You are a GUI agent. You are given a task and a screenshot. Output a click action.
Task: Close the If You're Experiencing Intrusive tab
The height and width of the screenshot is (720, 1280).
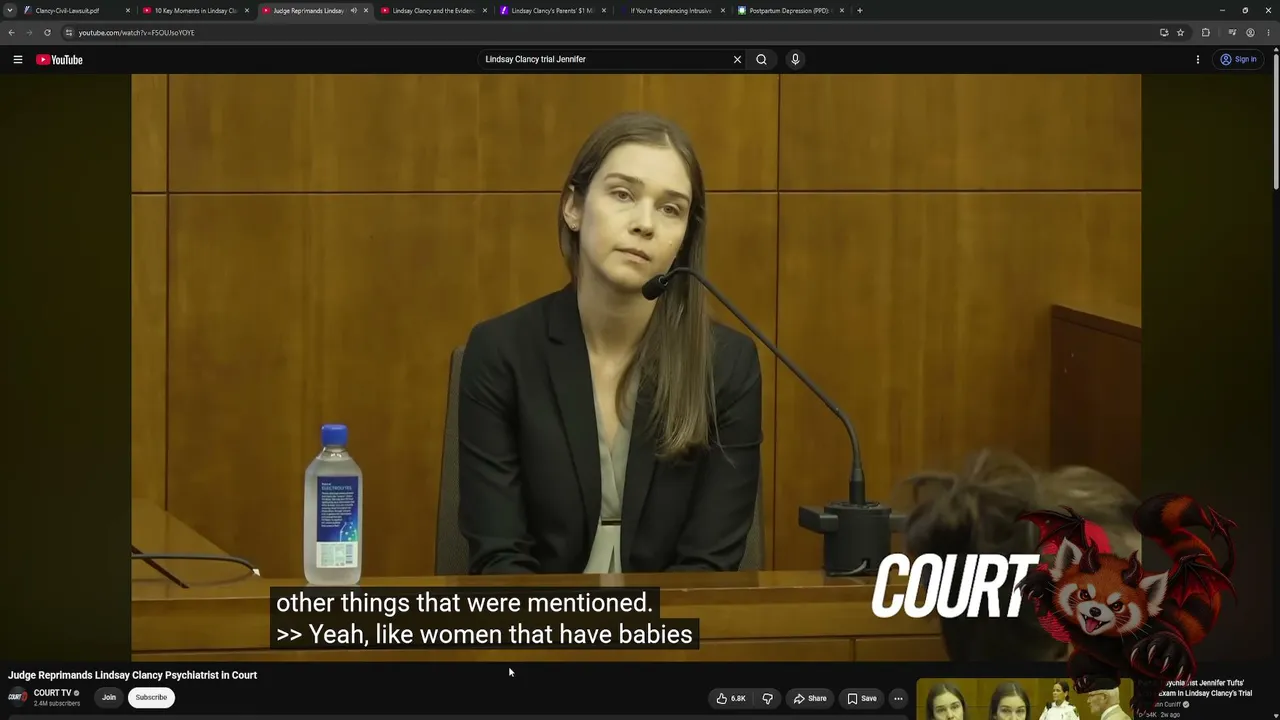pos(723,10)
